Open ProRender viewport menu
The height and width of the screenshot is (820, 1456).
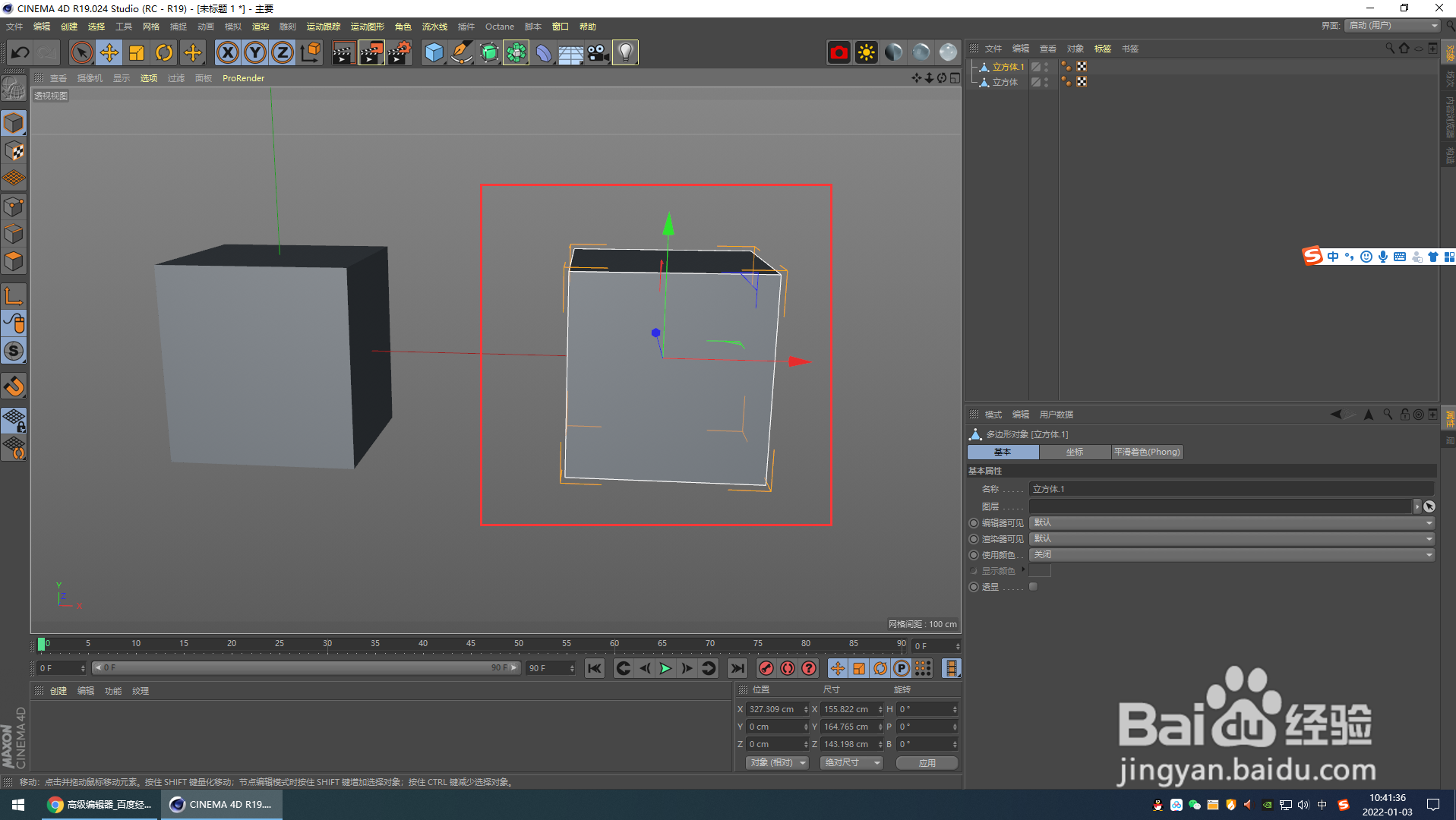coord(243,78)
